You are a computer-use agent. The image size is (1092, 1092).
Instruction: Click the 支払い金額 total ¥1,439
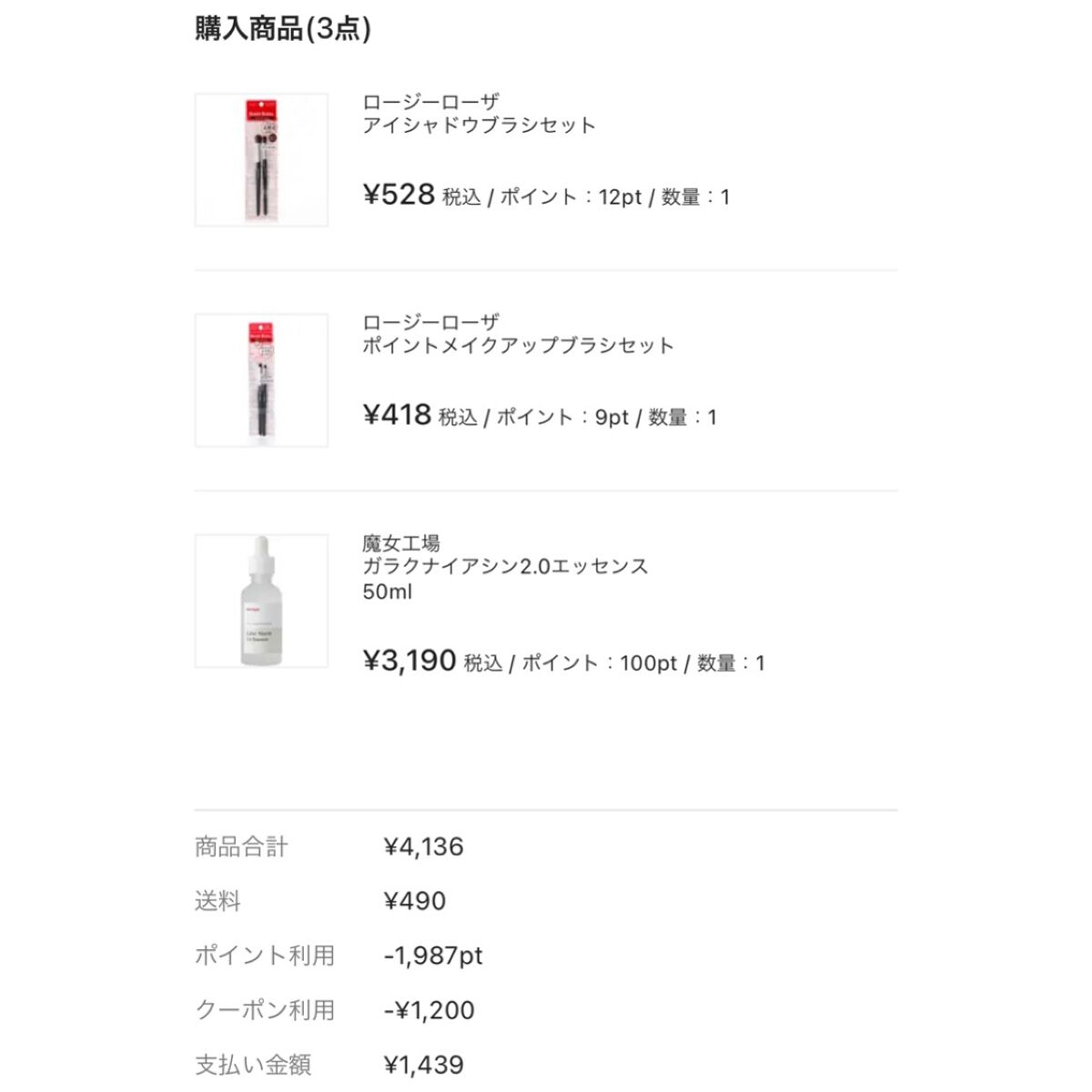point(423,1065)
